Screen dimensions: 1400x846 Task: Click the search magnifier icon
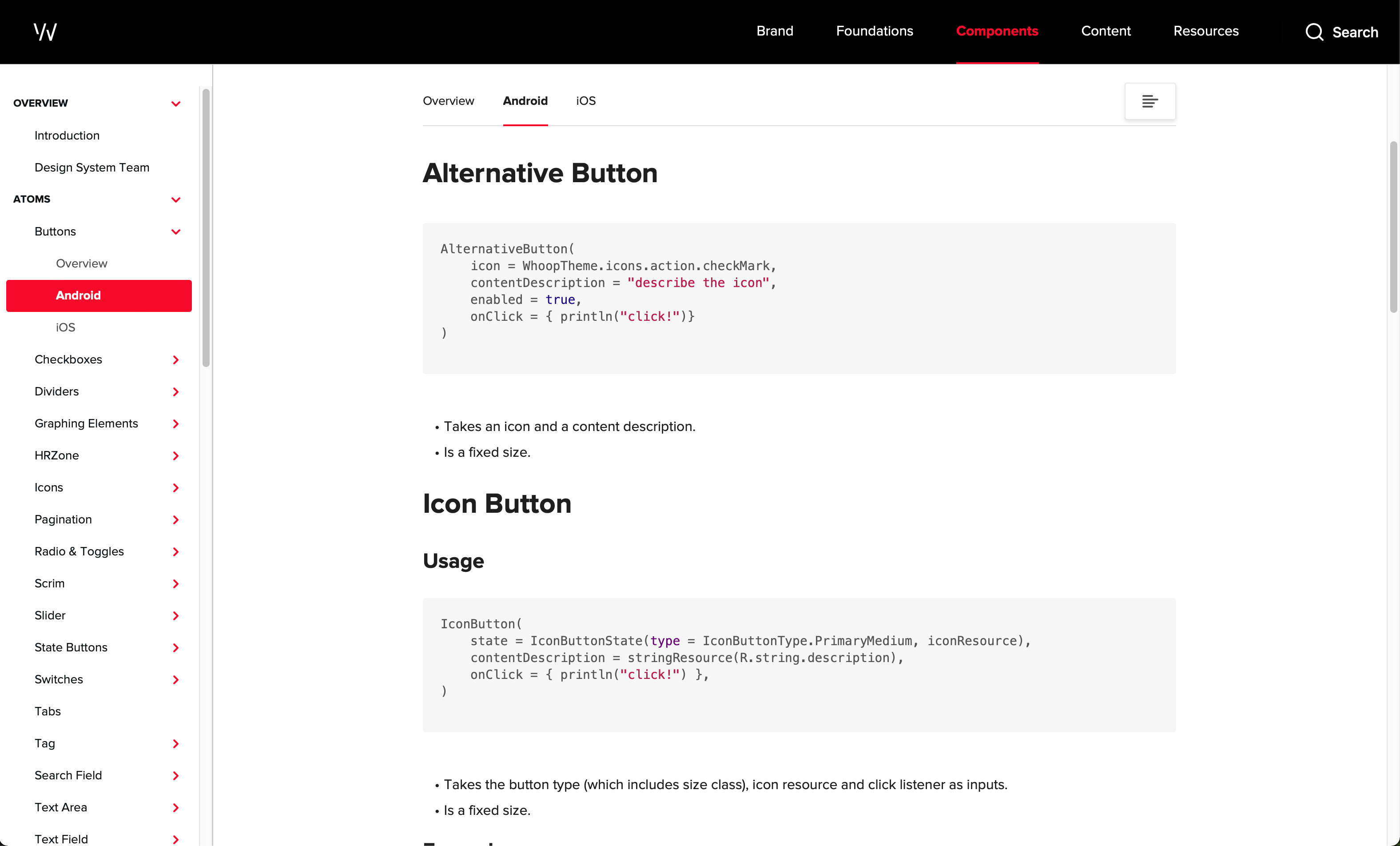(1314, 32)
